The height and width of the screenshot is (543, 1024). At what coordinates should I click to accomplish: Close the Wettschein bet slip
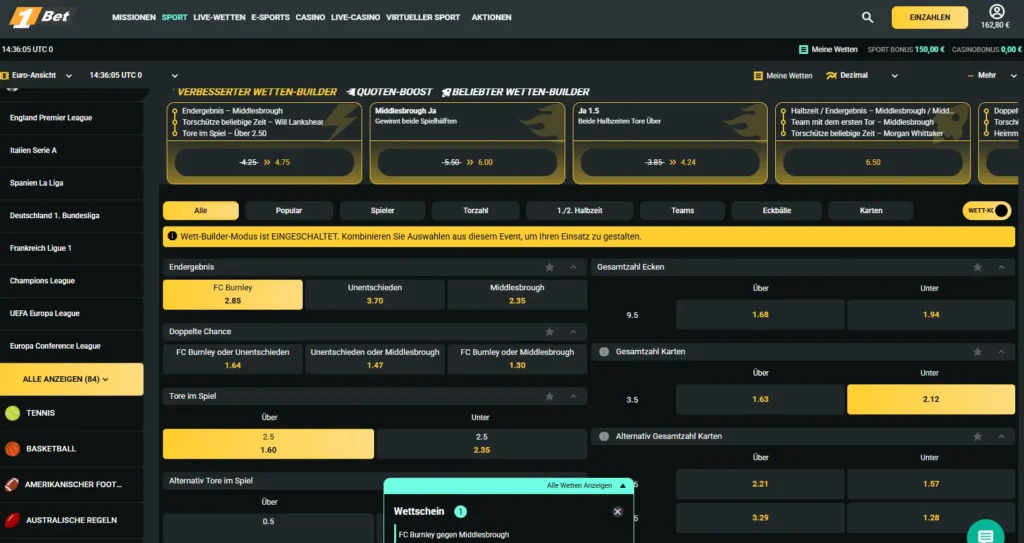coord(617,512)
